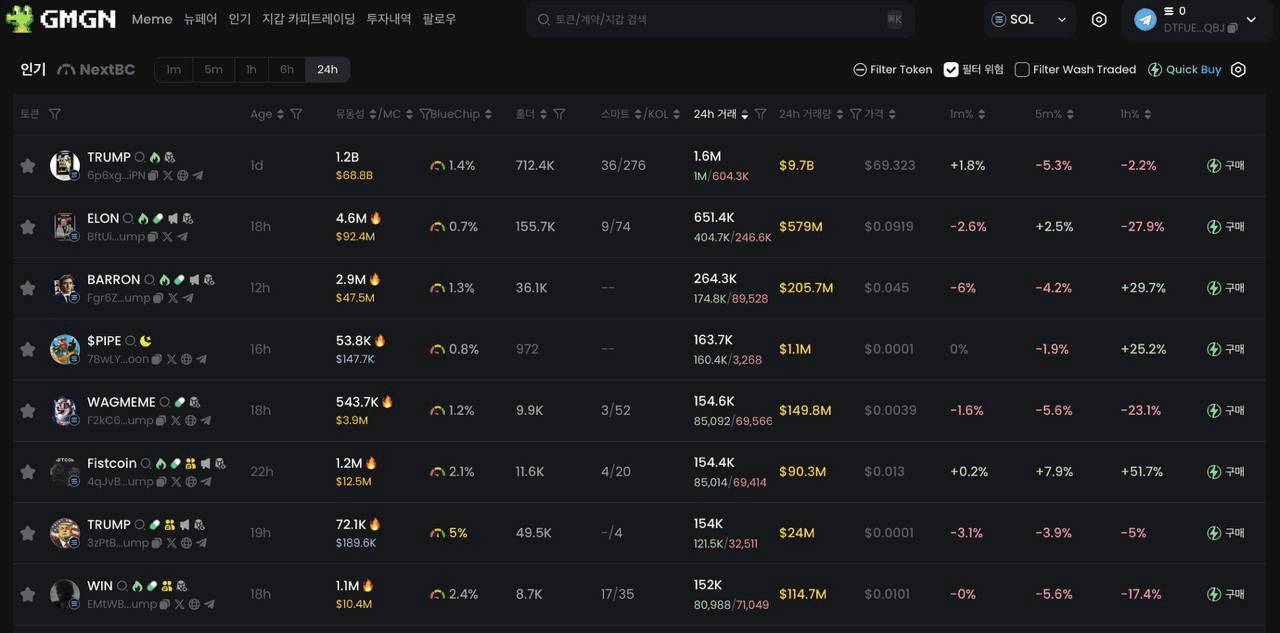This screenshot has width=1280, height=633.
Task: Click the GMGN frog logo
Action: 20,19
